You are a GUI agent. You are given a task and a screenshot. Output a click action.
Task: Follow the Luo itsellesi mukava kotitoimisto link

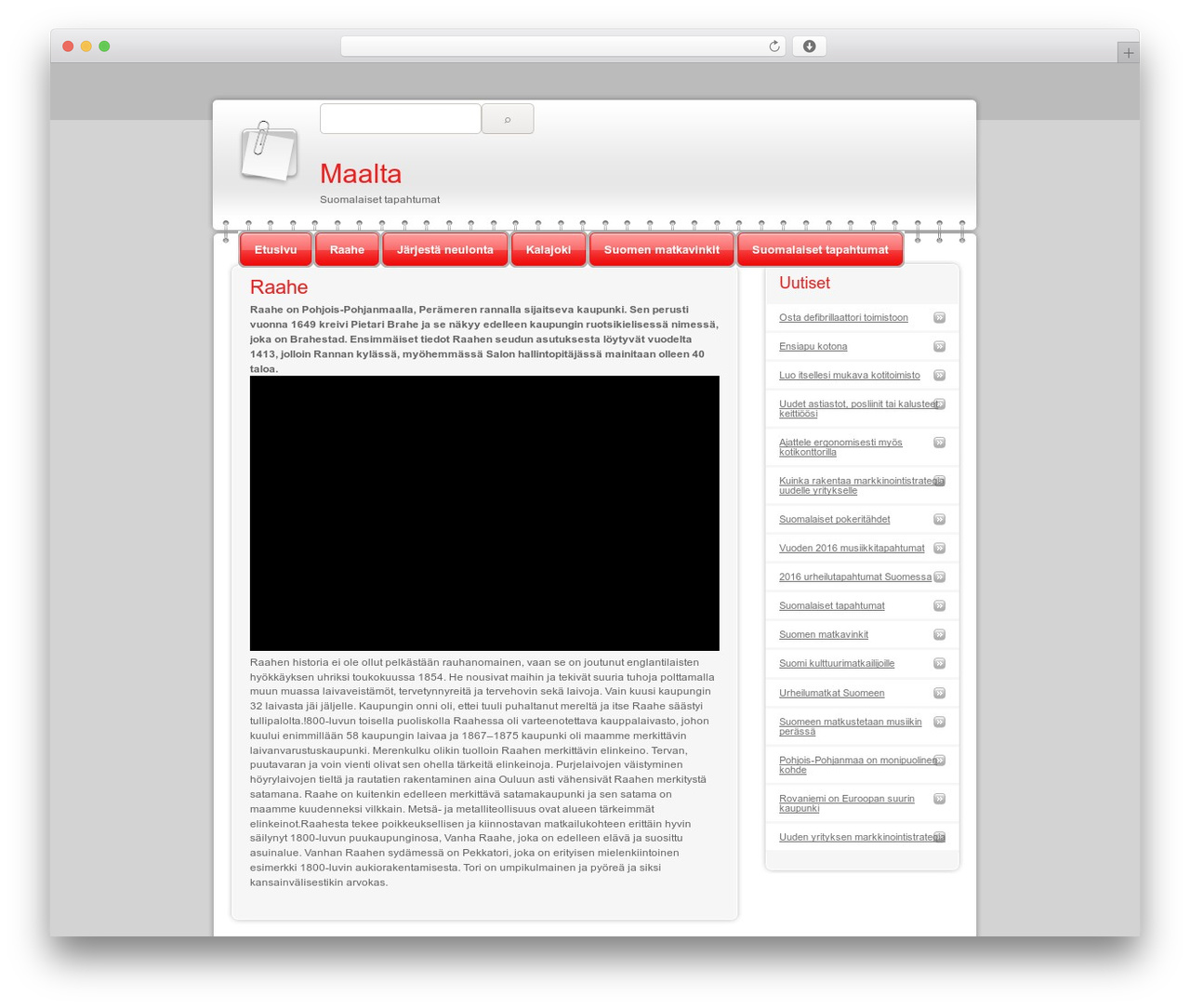(x=850, y=375)
